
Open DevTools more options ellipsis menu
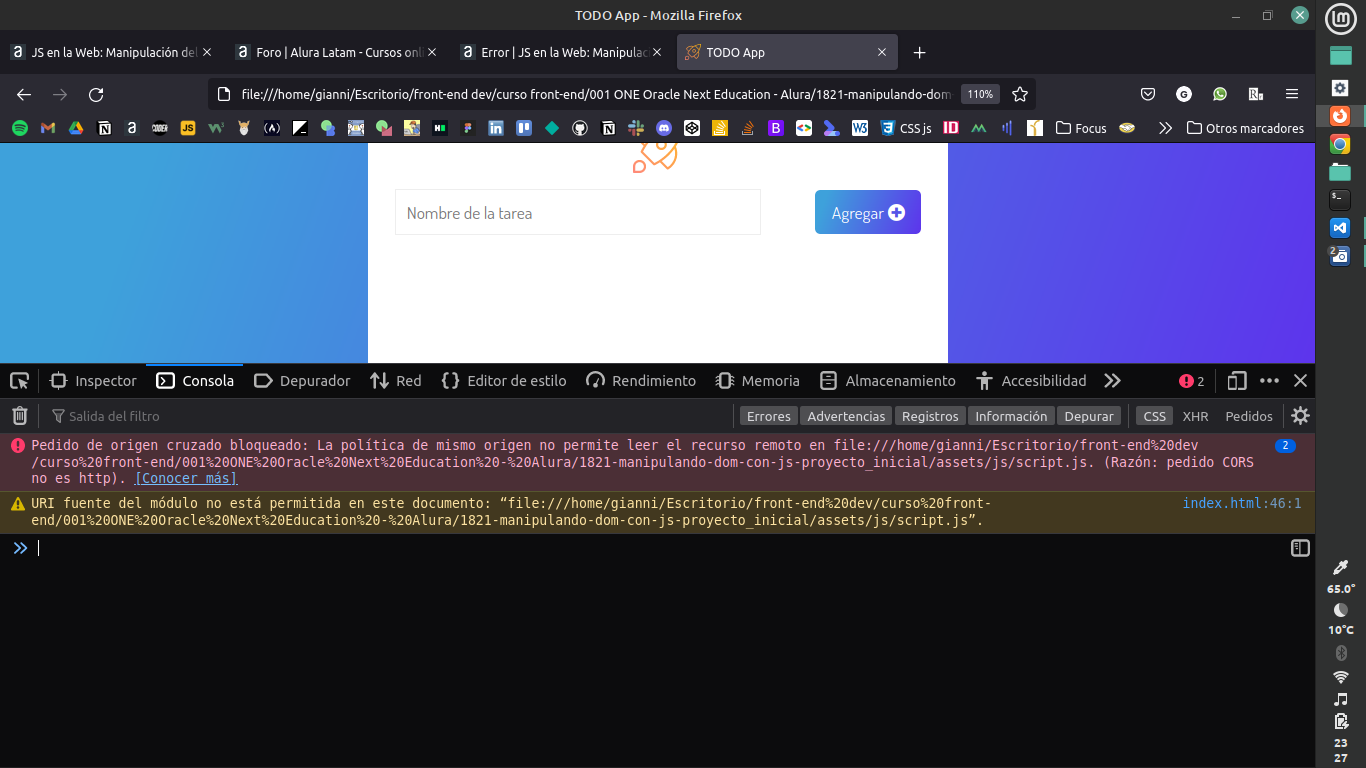[1269, 381]
